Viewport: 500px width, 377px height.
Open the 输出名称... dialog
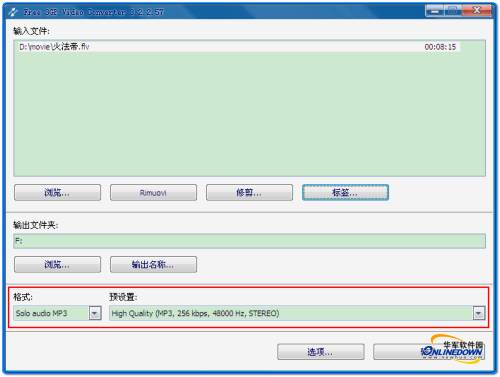[153, 265]
